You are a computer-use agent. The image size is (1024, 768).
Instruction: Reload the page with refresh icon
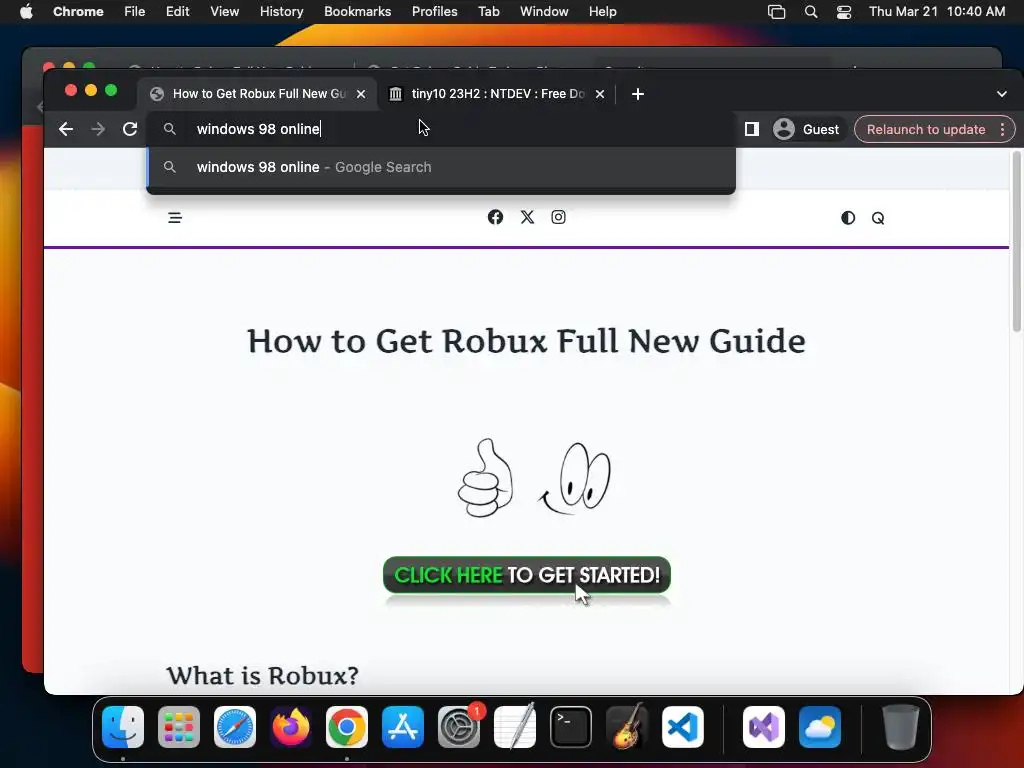click(x=130, y=129)
